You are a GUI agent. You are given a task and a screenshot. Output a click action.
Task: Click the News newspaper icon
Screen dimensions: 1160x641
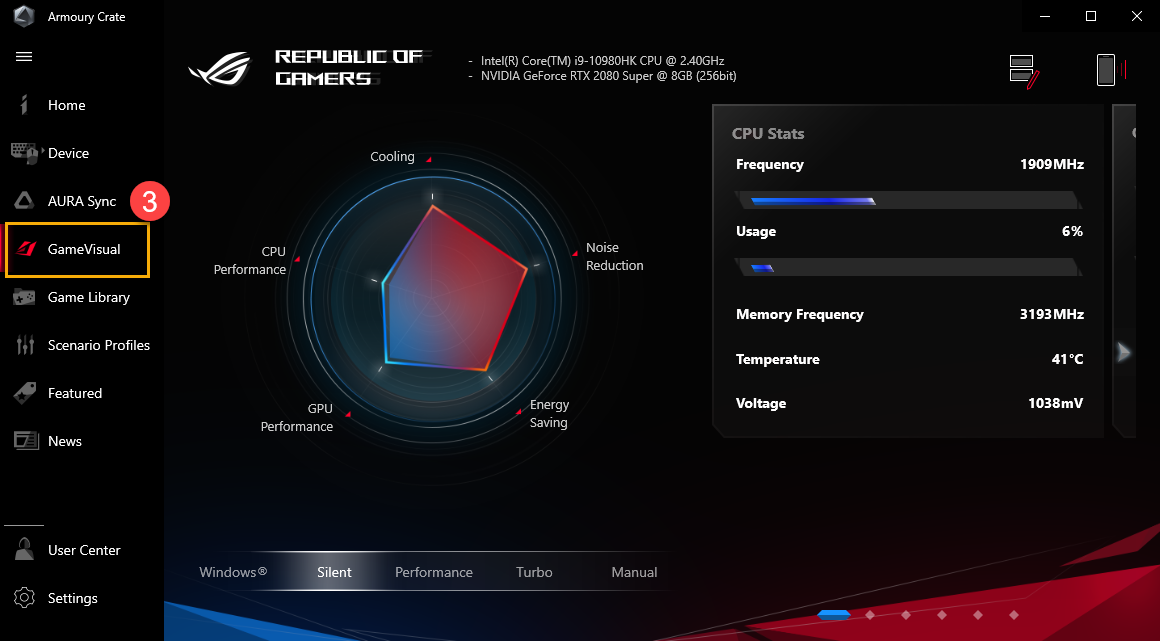pyautogui.click(x=26, y=441)
